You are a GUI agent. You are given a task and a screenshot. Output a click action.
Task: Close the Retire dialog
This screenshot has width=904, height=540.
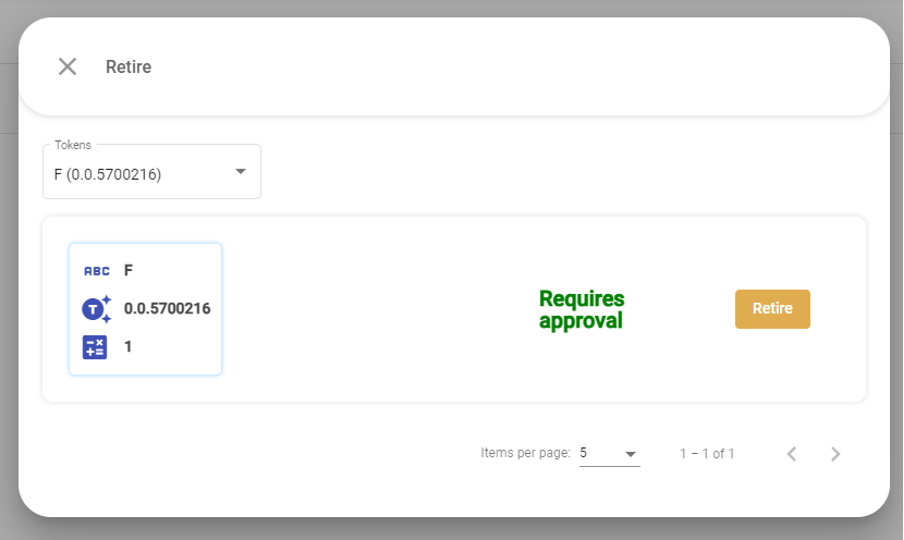point(67,67)
